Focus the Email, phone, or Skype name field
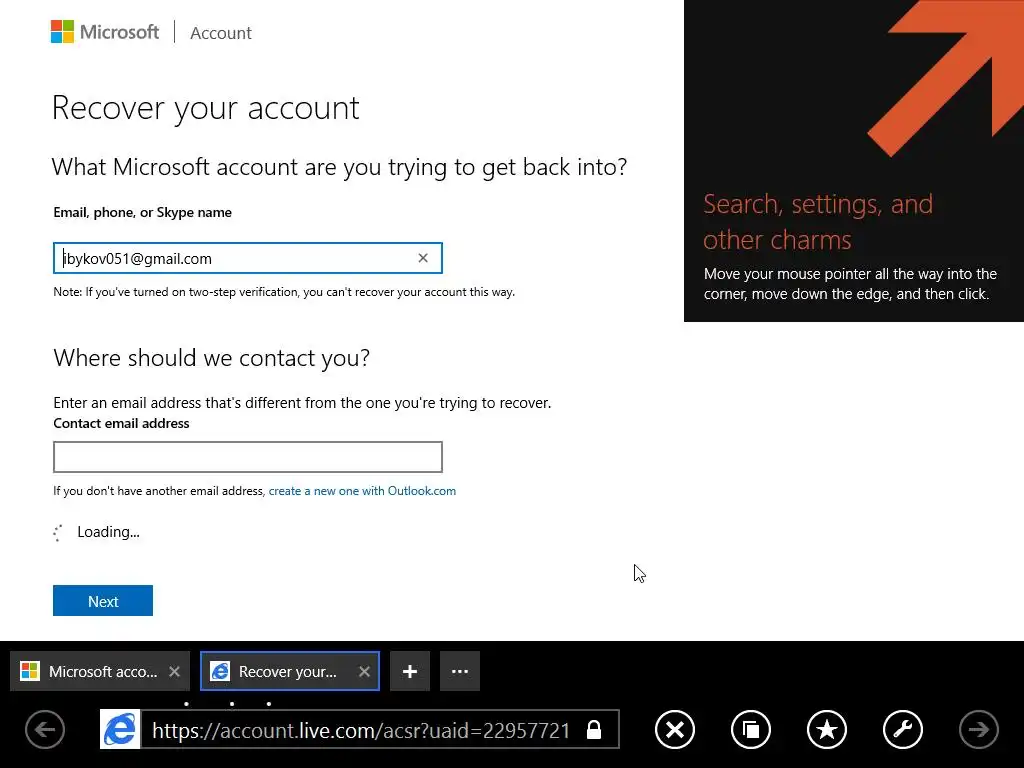This screenshot has height=768, width=1024. 248,258
